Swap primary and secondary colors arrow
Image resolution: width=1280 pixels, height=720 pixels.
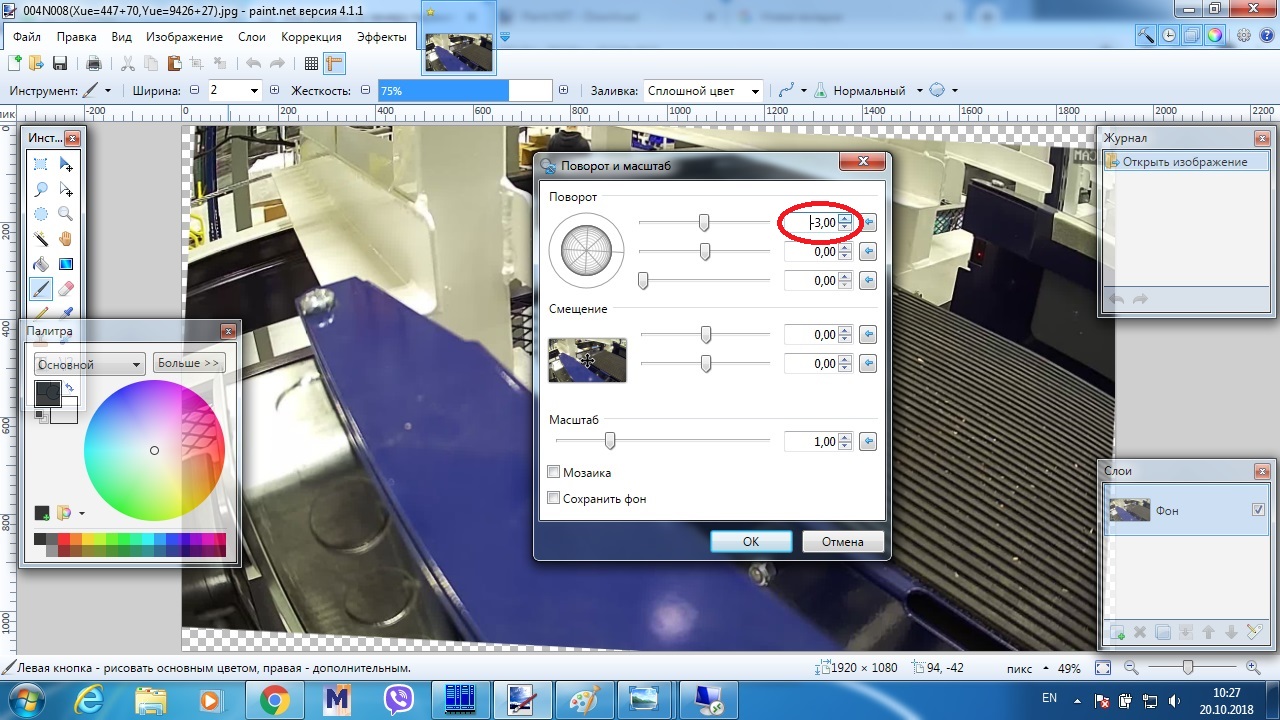(x=69, y=387)
